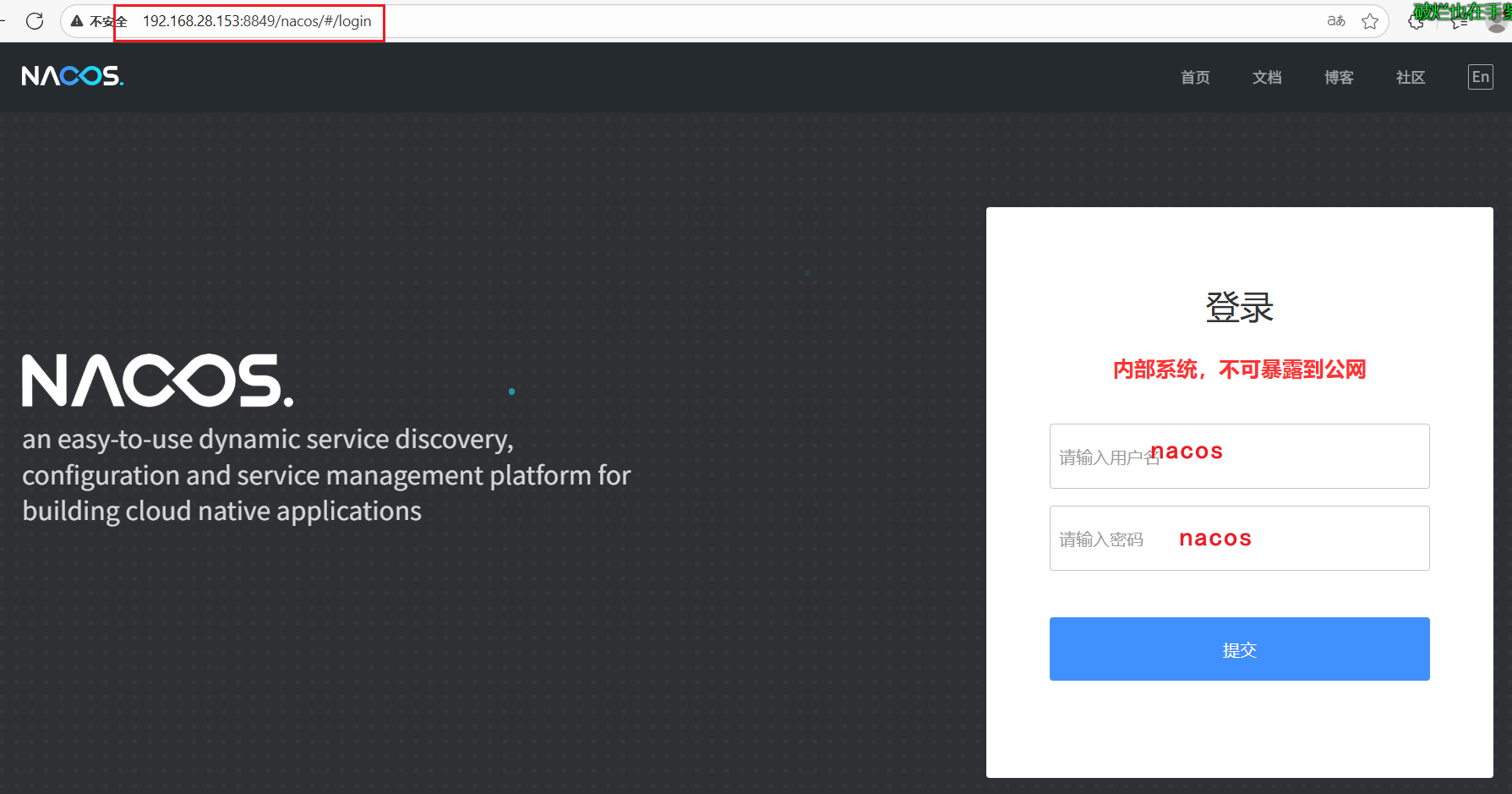Screen dimensions: 1512x794
Task: Focus the password input field
Action: pyautogui.click(x=1239, y=538)
